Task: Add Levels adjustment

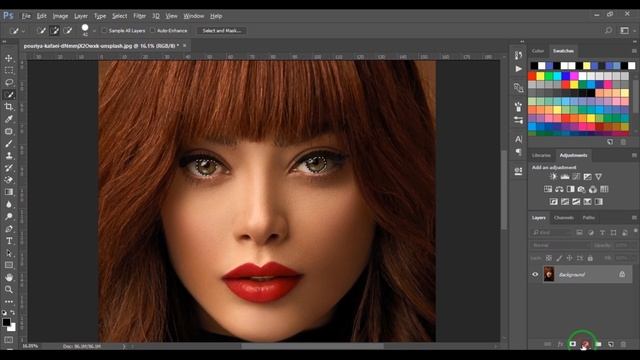Action: pyautogui.click(x=565, y=177)
